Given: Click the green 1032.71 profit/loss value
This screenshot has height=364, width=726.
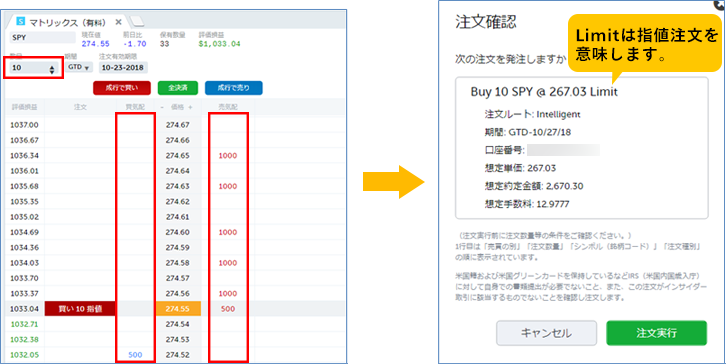Looking at the screenshot, I should [24, 324].
